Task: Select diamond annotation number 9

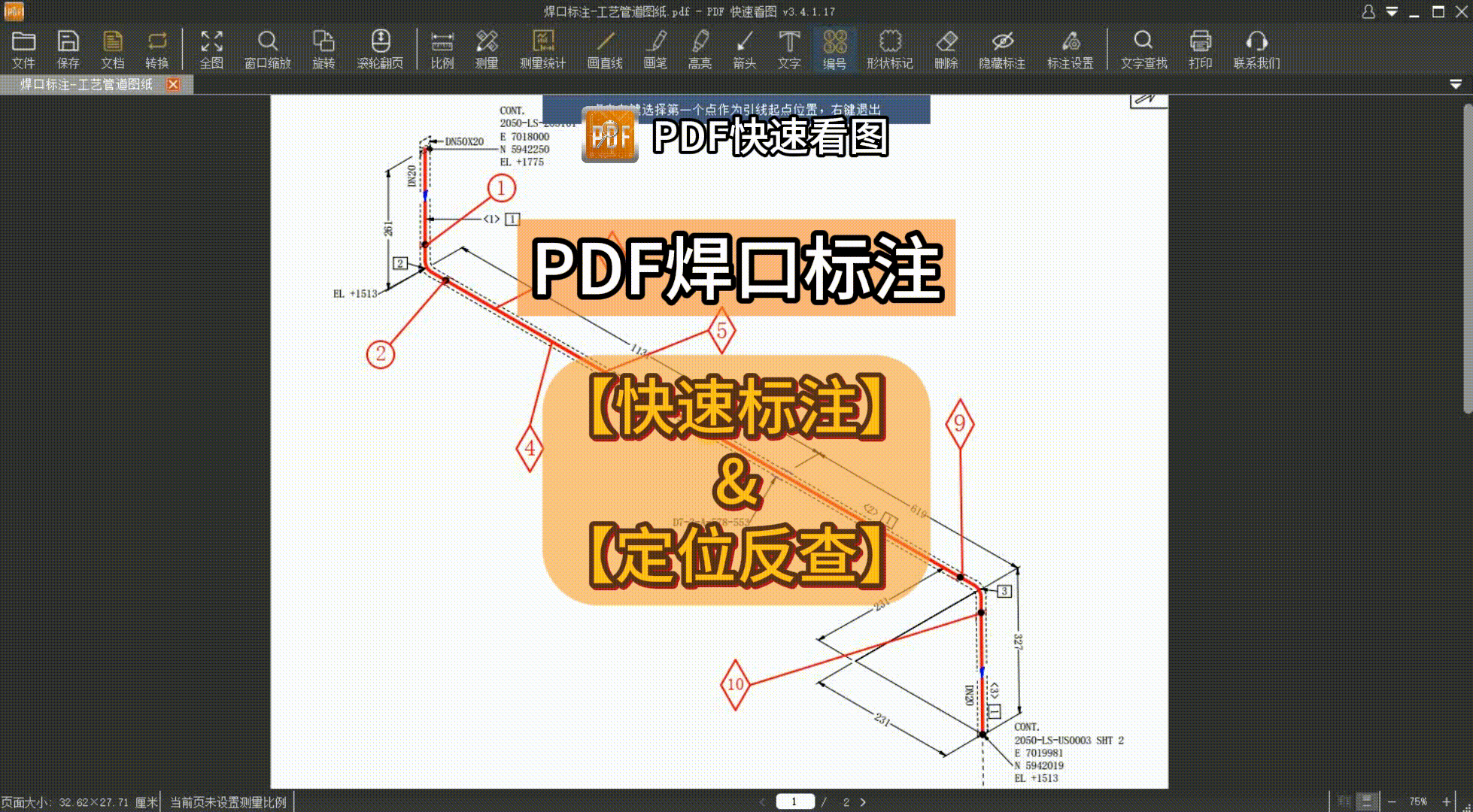Action: (x=960, y=423)
